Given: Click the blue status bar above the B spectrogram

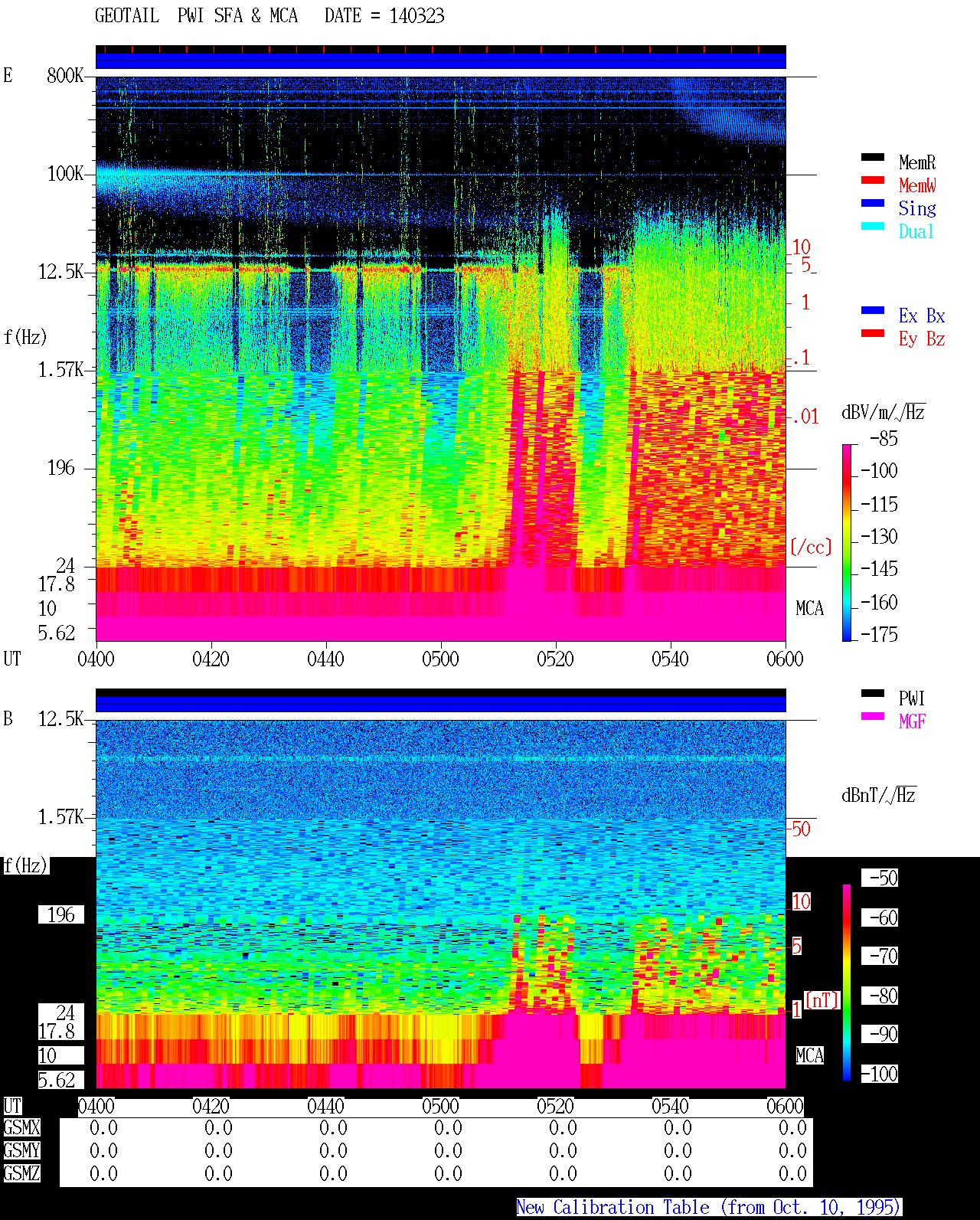Looking at the screenshot, I should pyautogui.click(x=441, y=704).
